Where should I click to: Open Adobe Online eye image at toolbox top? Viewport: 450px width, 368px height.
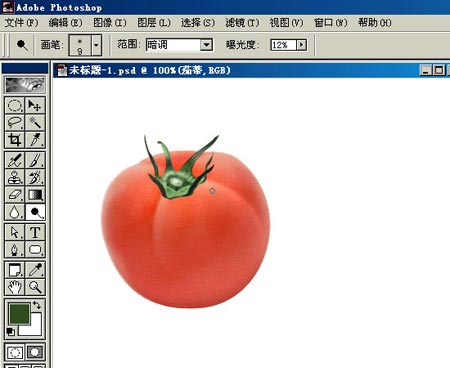tap(25, 85)
